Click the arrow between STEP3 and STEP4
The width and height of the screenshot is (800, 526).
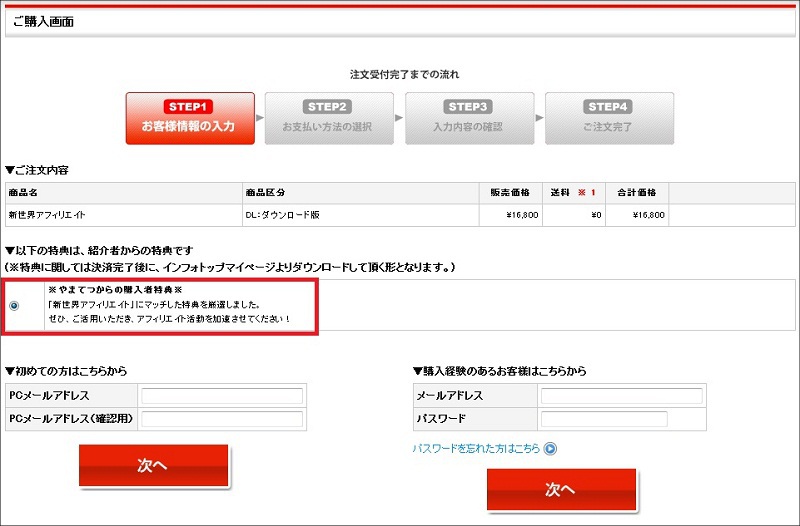pos(539,118)
